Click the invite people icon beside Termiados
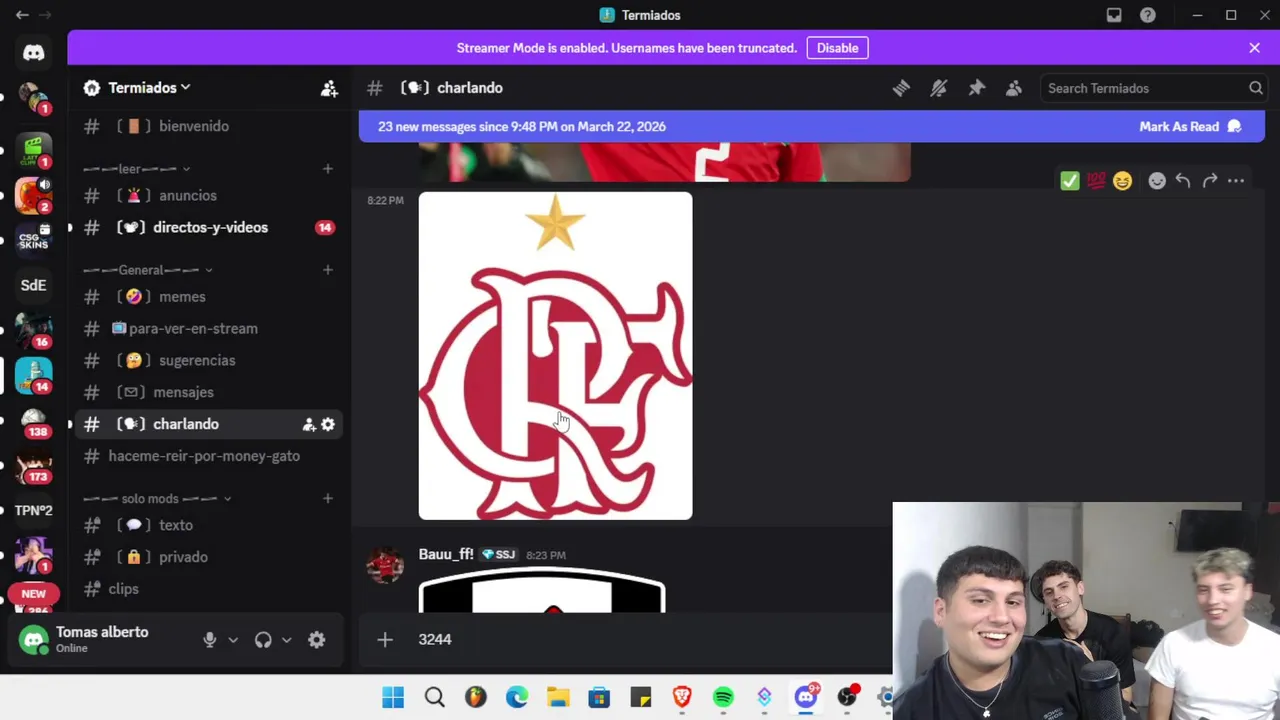1280x720 pixels. 329,88
